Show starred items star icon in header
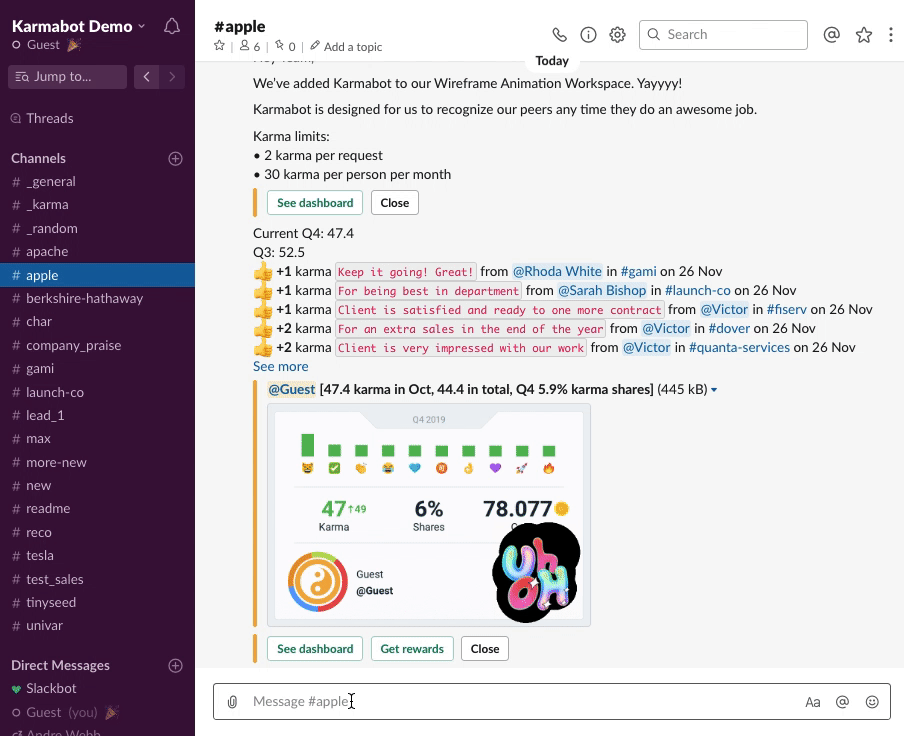Viewport: 904px width, 736px height. 864,35
